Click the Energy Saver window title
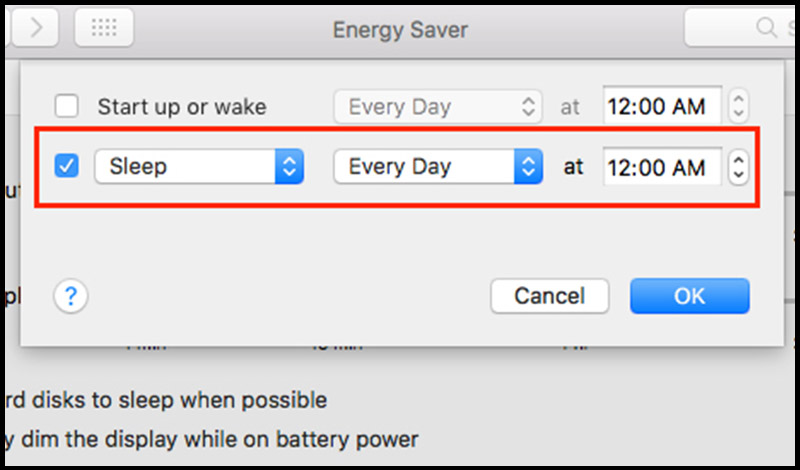This screenshot has height=470, width=800. coord(400,29)
